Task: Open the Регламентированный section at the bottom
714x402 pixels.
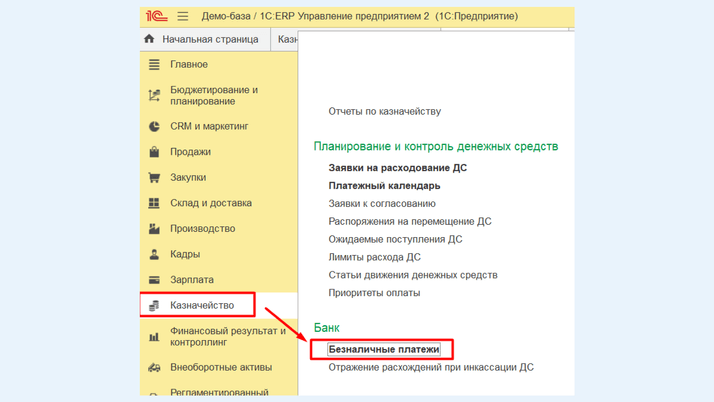Action: pyautogui.click(x=219, y=392)
